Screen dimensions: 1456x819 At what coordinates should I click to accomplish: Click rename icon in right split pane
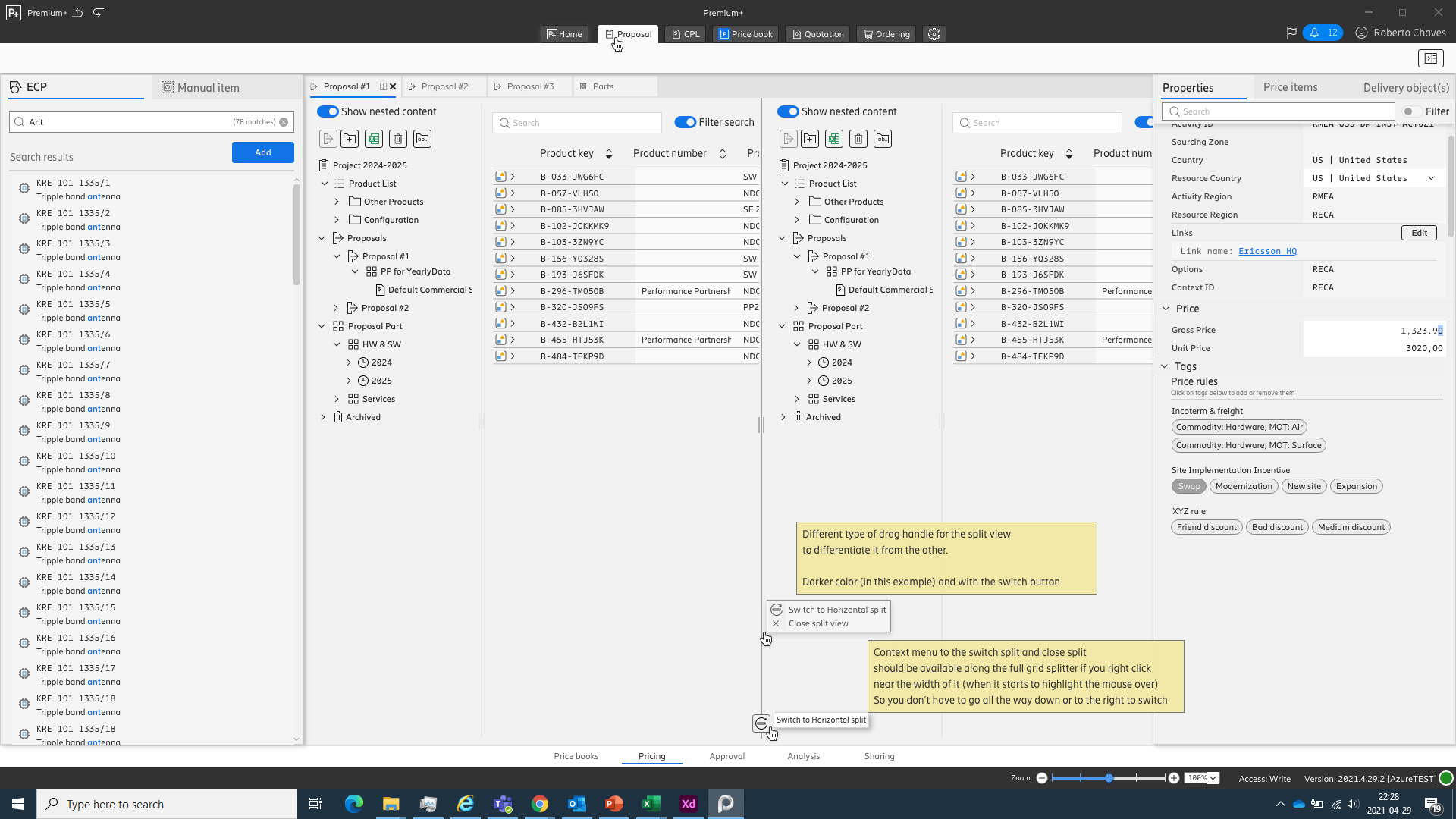883,139
